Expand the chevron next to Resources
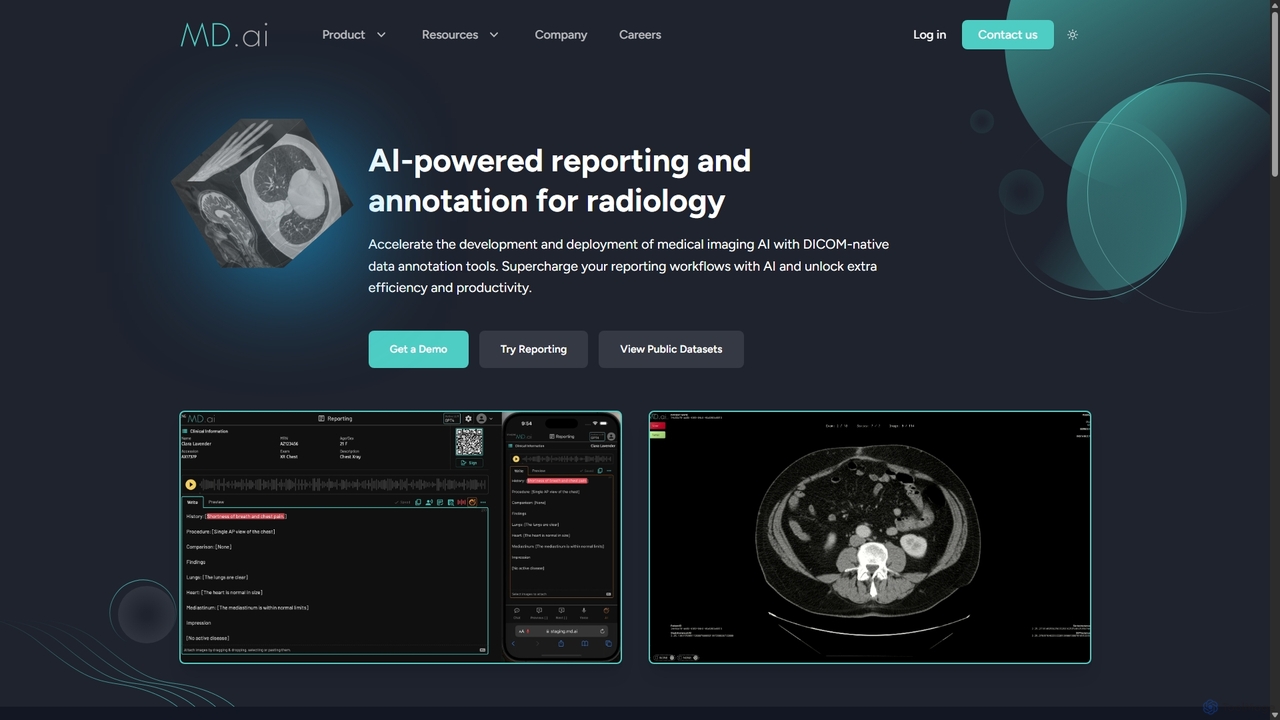The image size is (1280, 720). coord(493,35)
